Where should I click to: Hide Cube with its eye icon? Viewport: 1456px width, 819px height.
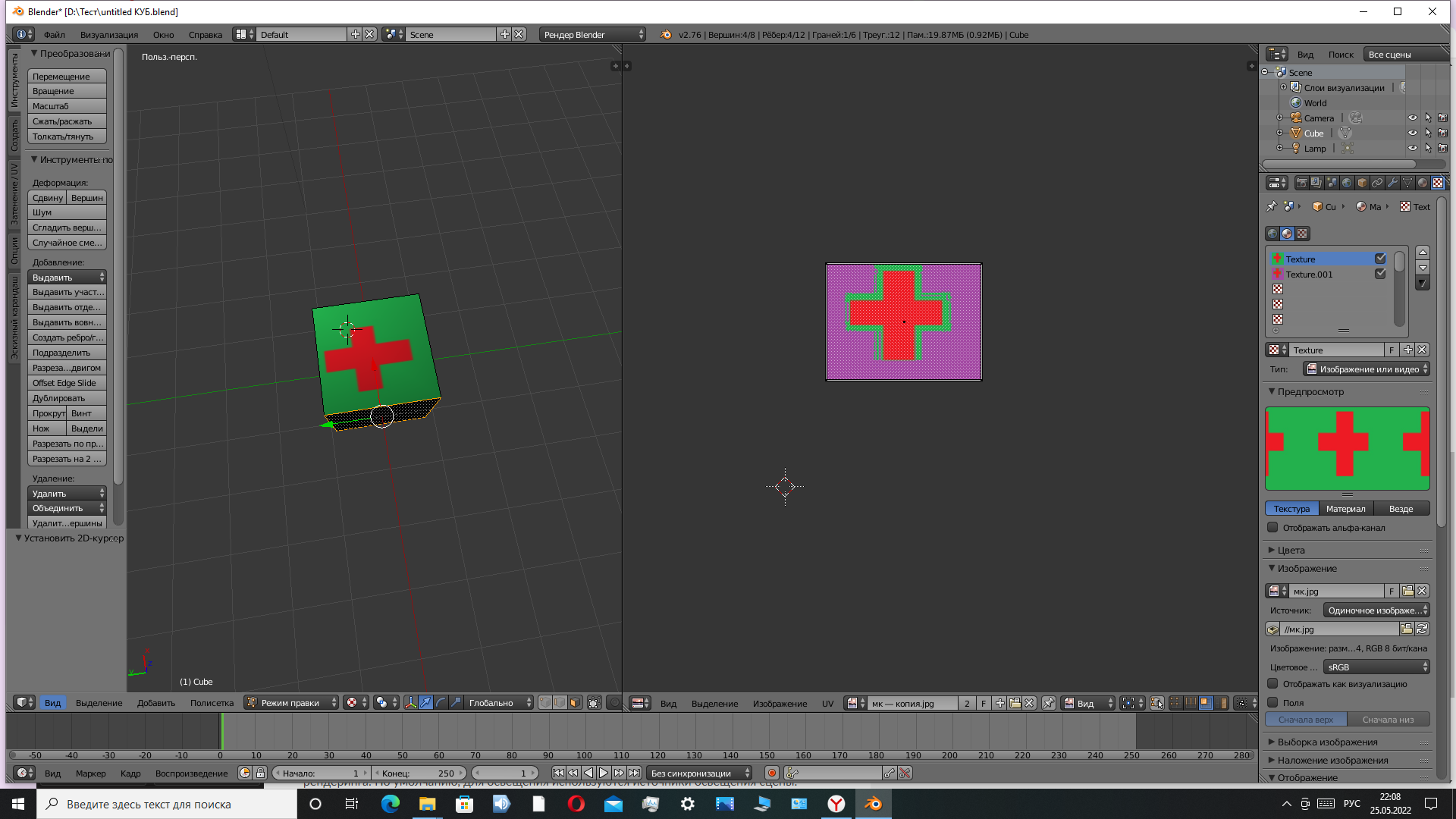(1412, 133)
